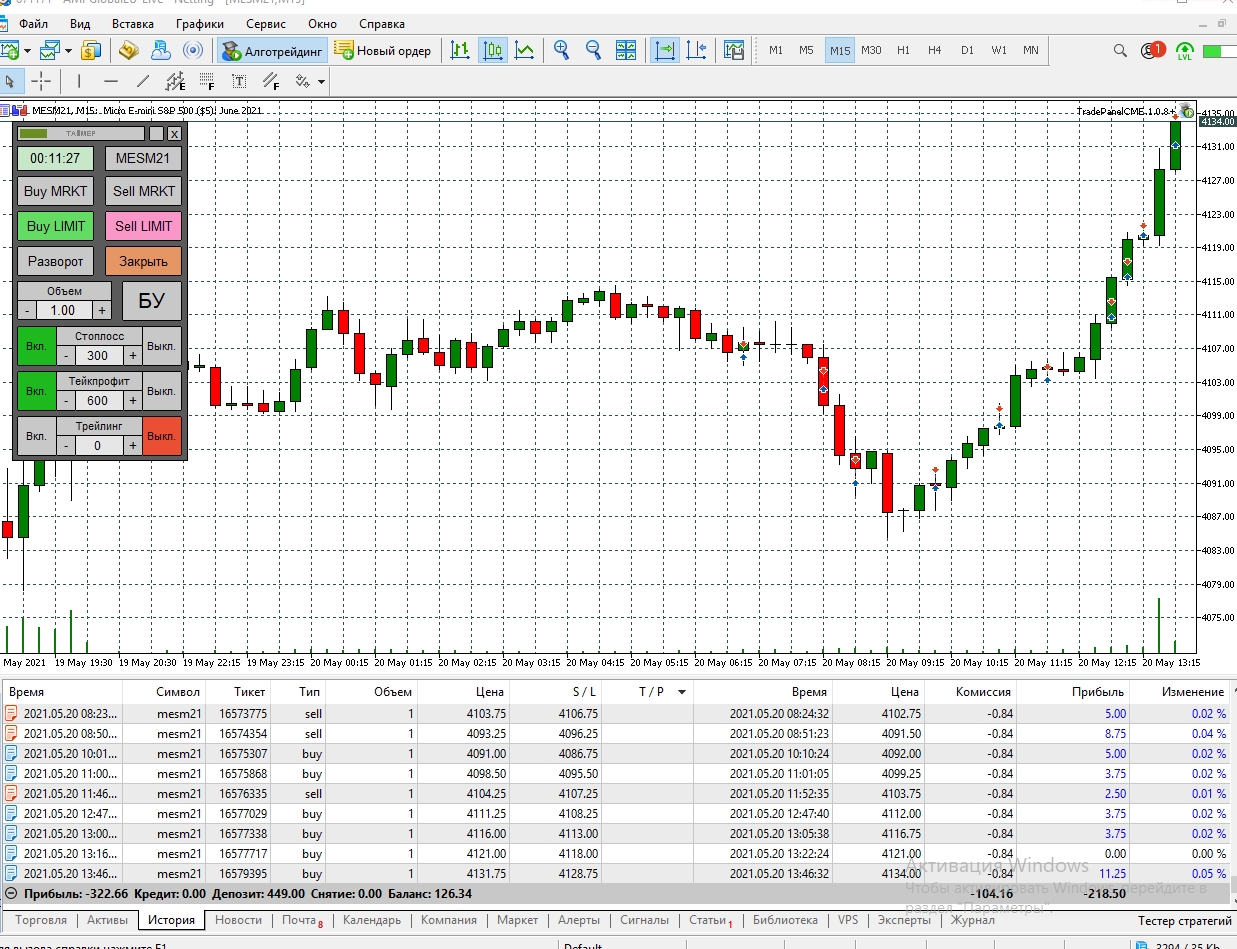Increase Объем with plus button
The height and width of the screenshot is (949, 1237).
tap(101, 311)
